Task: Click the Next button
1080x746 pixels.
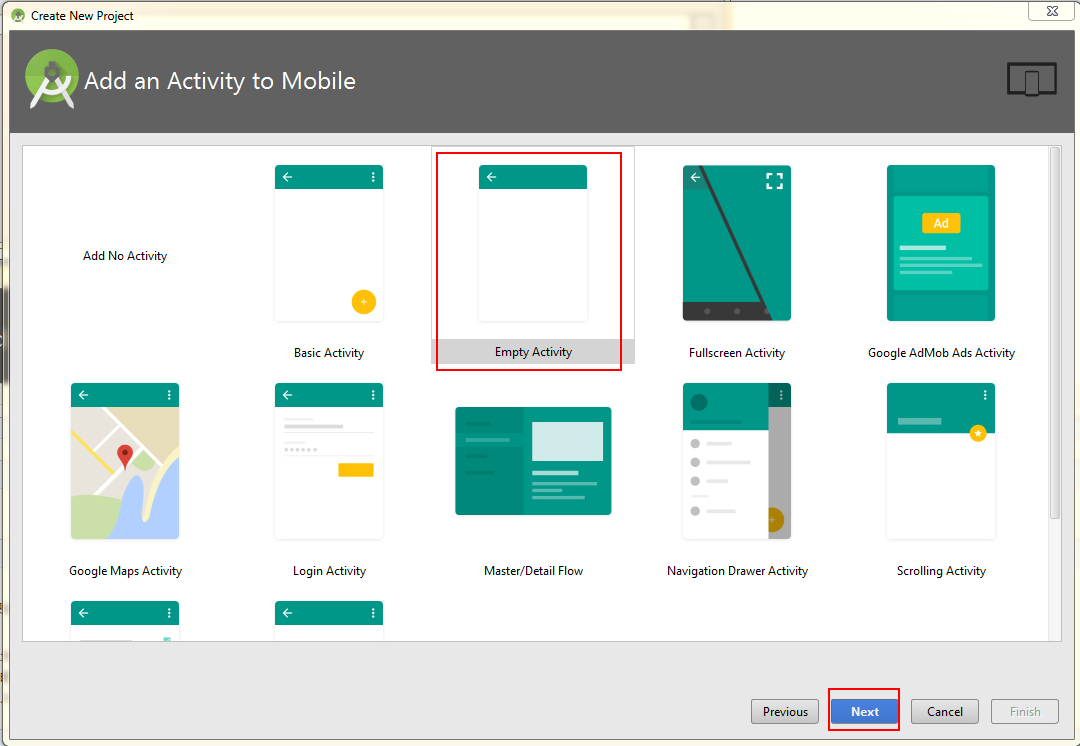Action: 864,712
